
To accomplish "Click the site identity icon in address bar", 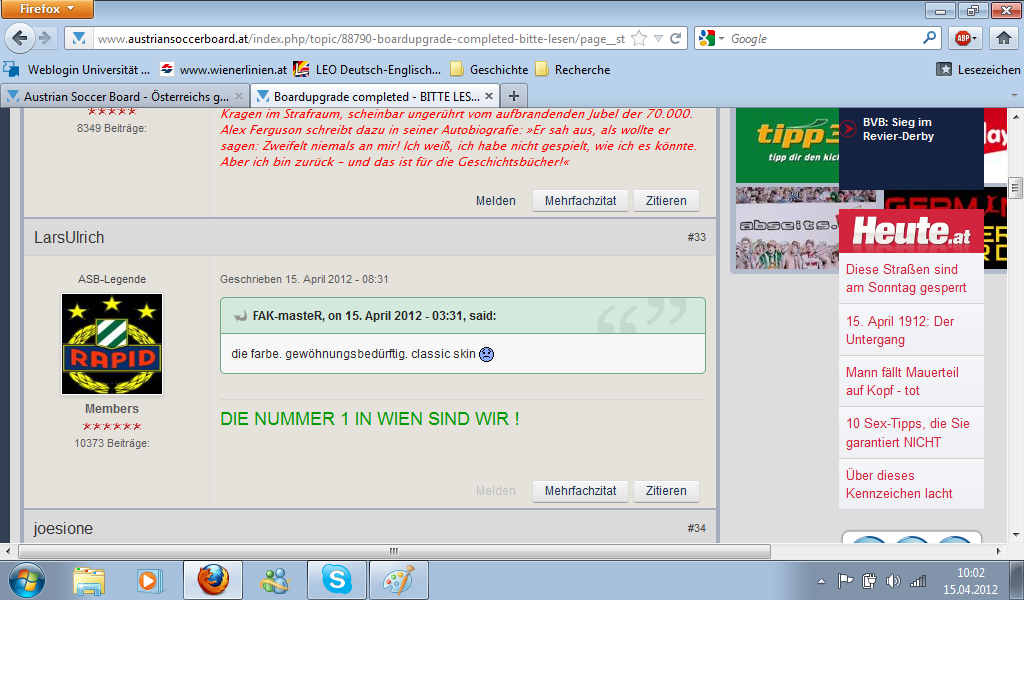I will [79, 39].
